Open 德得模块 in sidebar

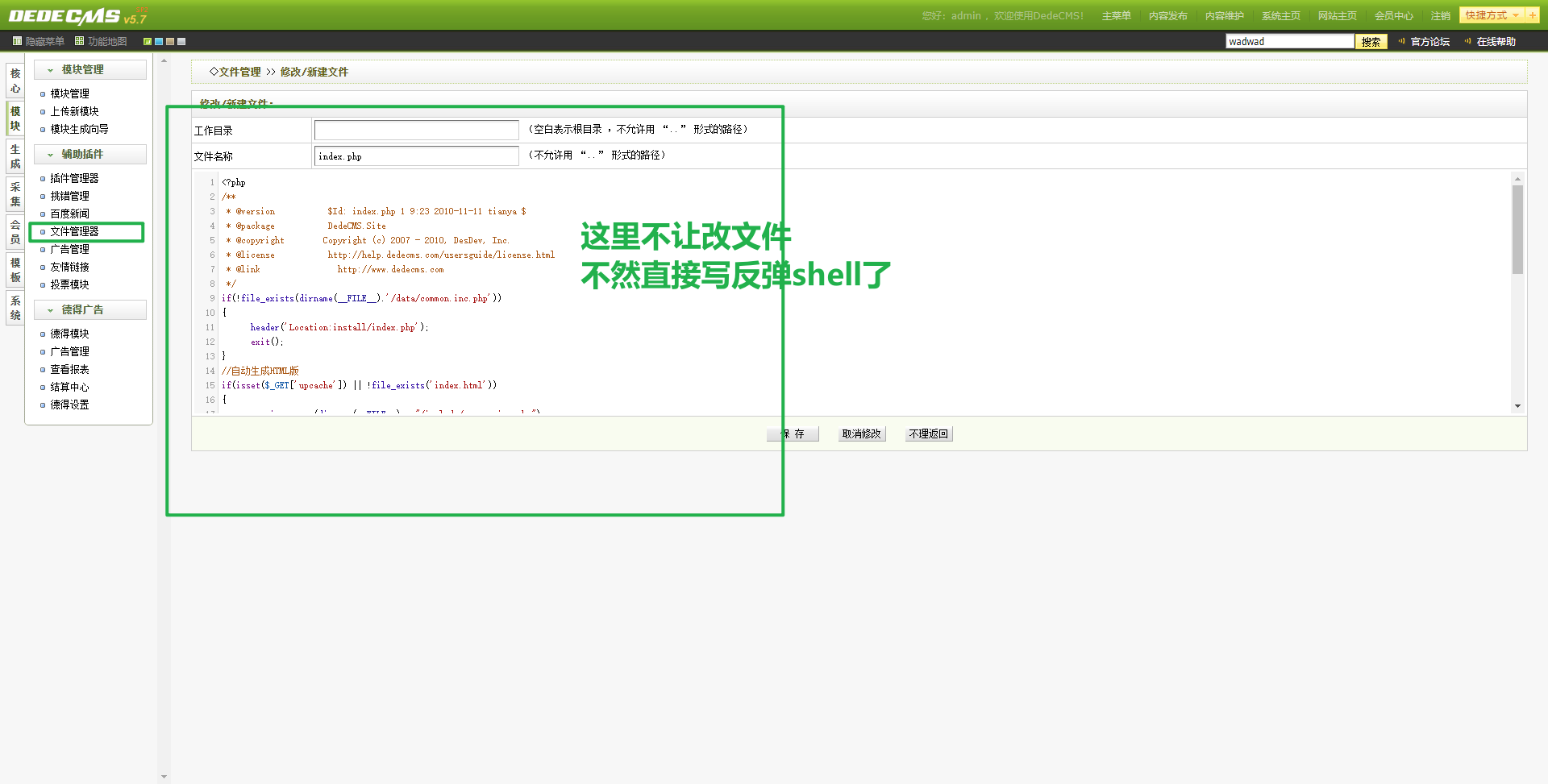[x=69, y=334]
